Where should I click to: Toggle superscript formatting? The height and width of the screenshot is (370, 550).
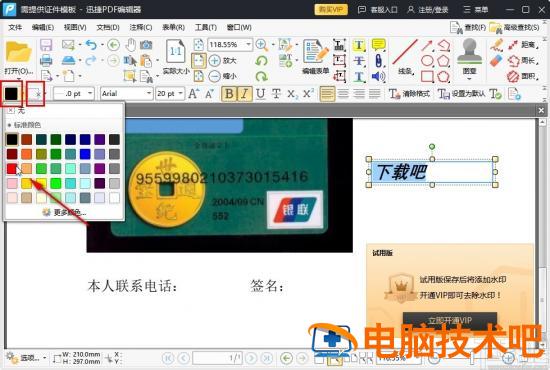(308, 93)
